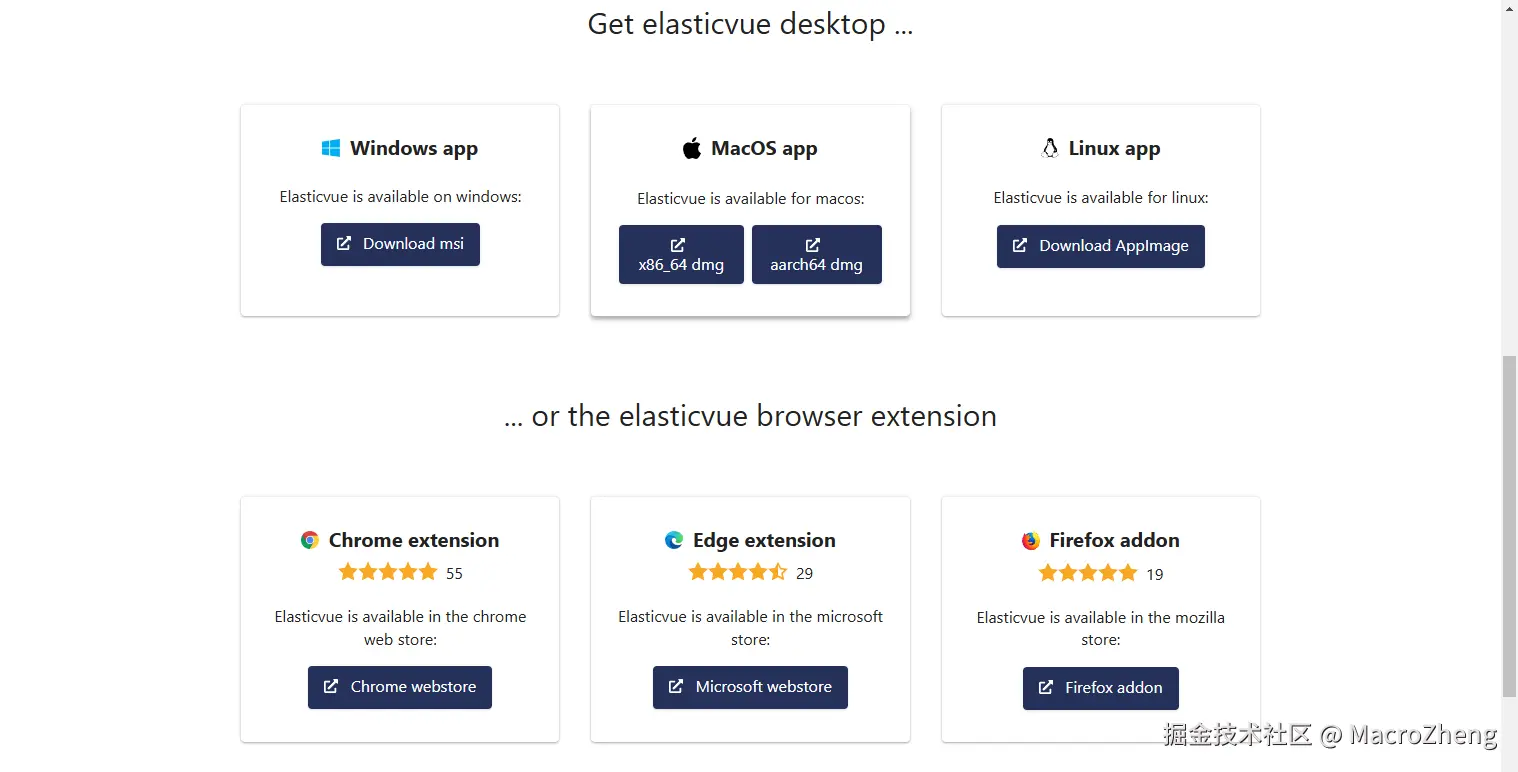
Task: Open the Microsoft webstore link
Action: coord(750,687)
